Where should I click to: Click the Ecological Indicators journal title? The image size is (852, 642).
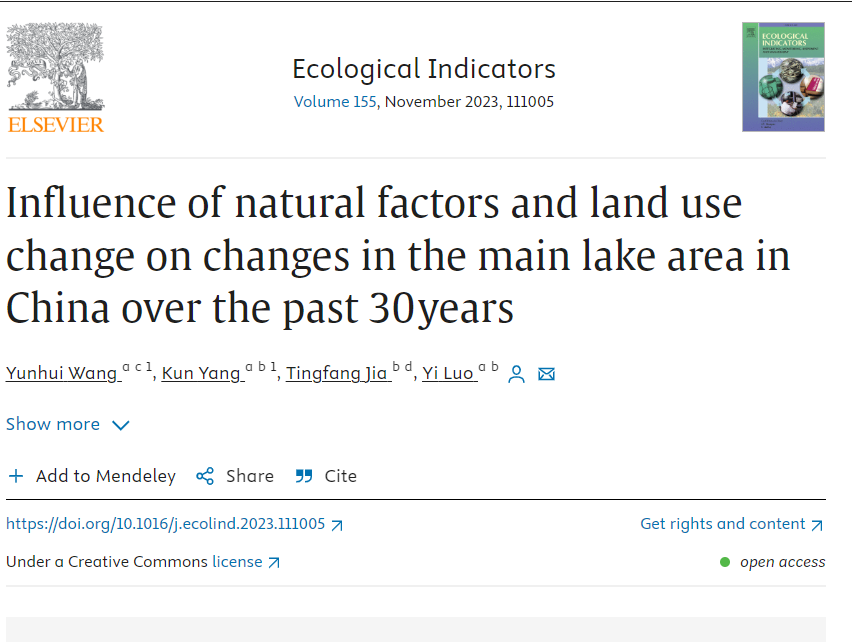[x=424, y=69]
